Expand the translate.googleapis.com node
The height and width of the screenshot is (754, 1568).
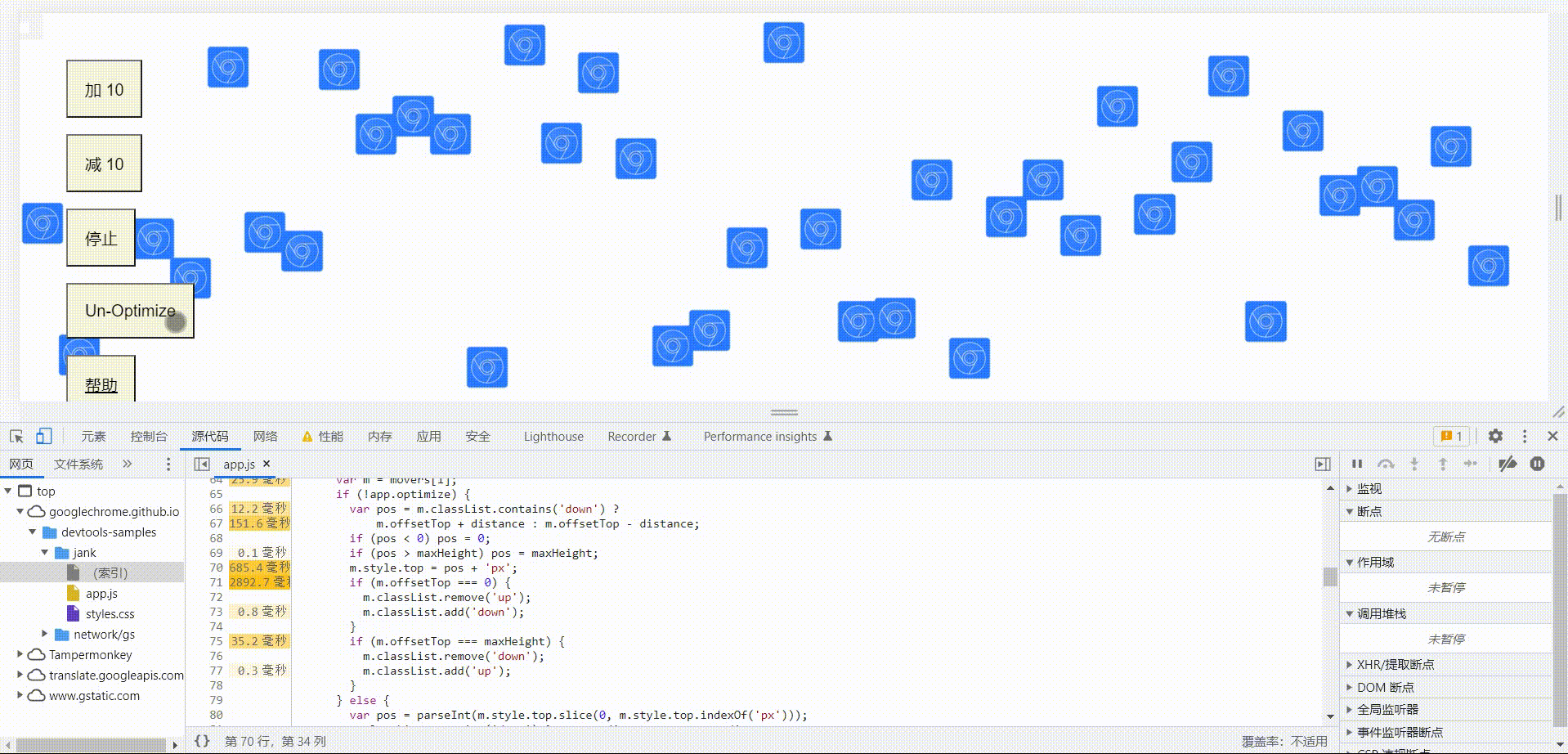(20, 675)
